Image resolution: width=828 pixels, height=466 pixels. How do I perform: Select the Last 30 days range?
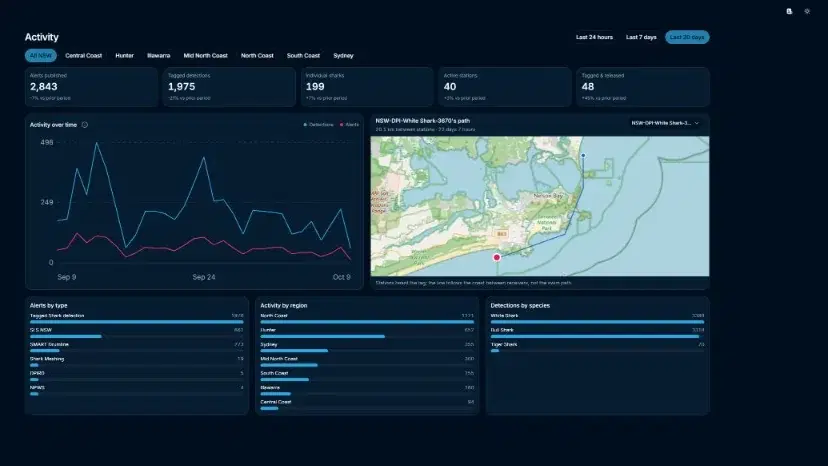tap(687, 38)
